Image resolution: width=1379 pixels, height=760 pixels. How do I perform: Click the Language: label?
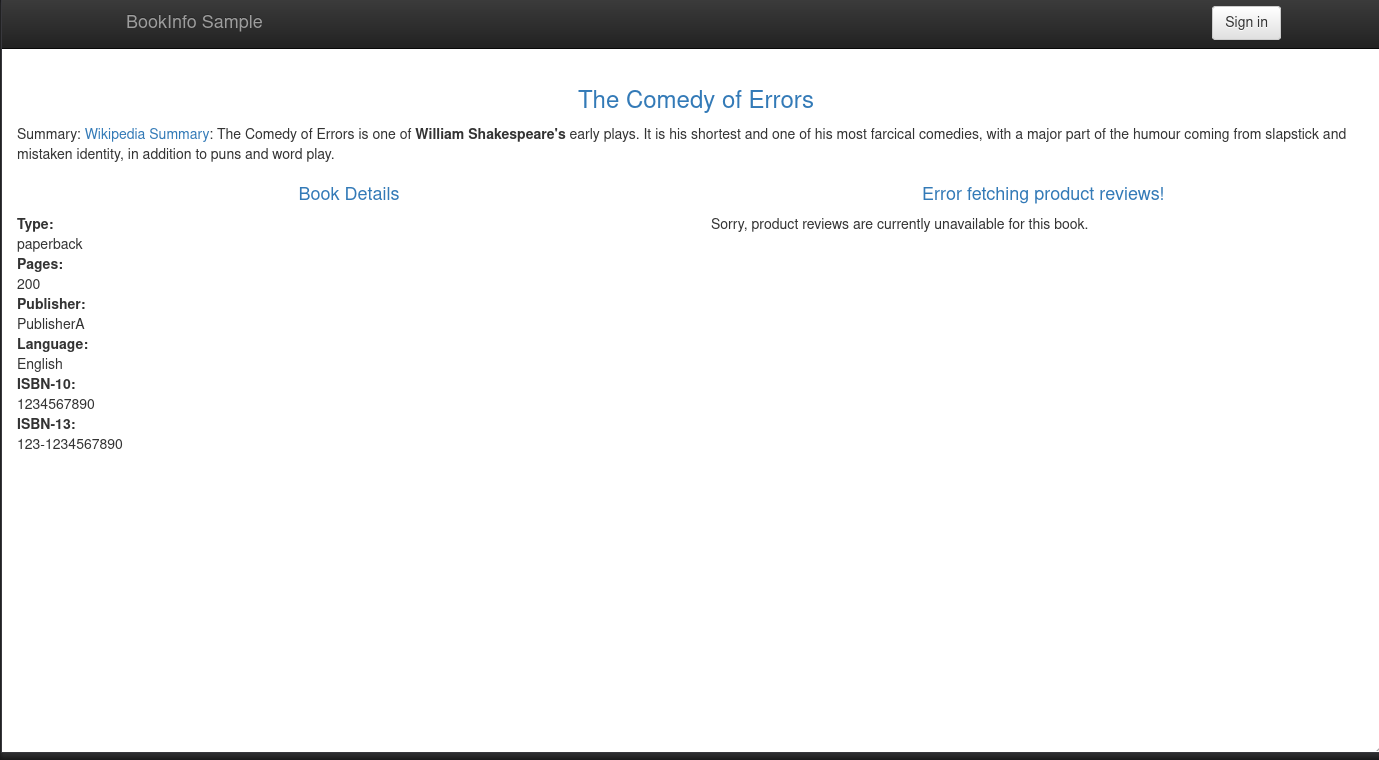tap(53, 344)
